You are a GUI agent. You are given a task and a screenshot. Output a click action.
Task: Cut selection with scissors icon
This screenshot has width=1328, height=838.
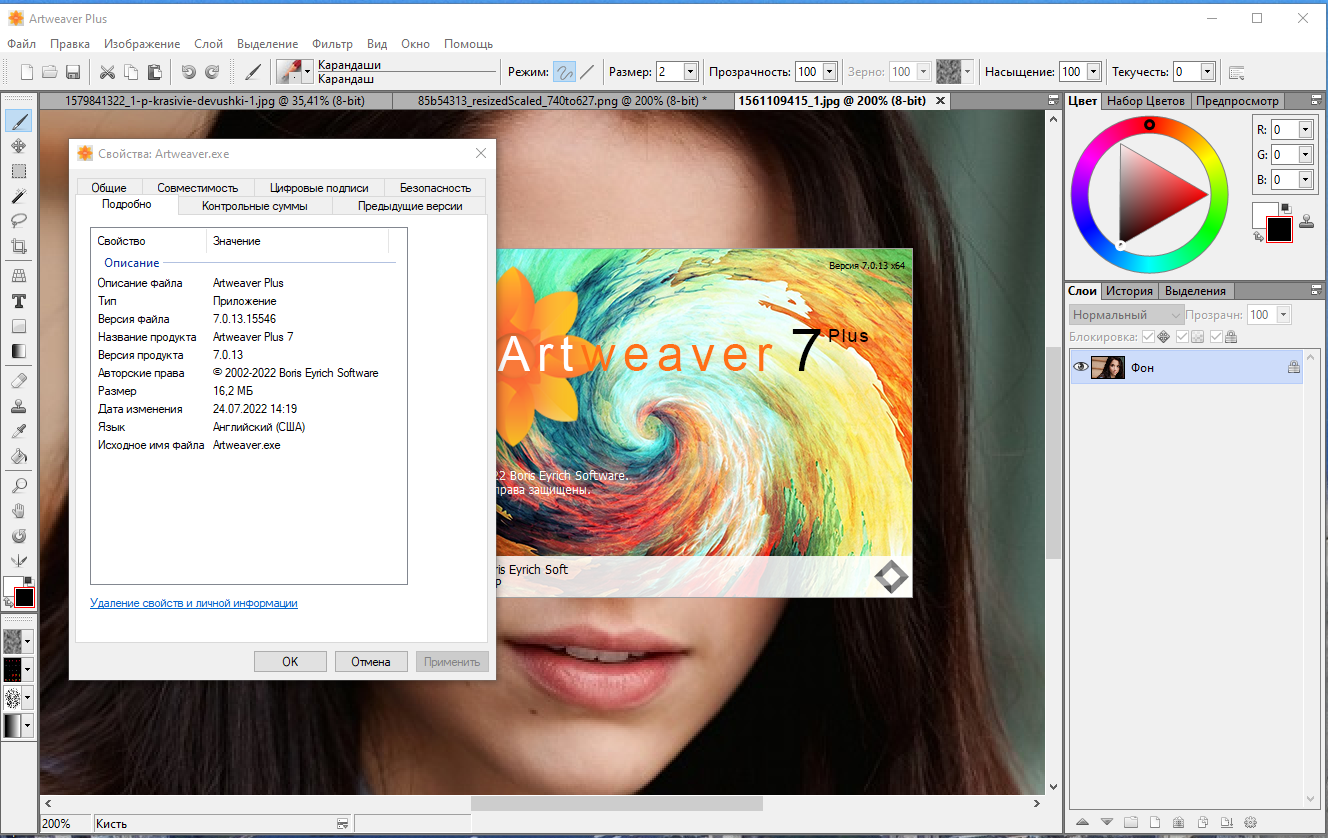coord(107,72)
